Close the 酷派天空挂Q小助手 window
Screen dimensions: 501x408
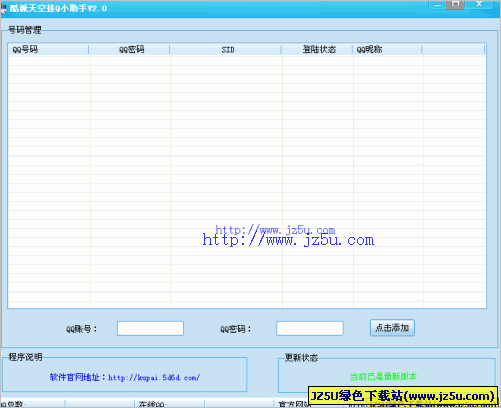coord(479,4)
